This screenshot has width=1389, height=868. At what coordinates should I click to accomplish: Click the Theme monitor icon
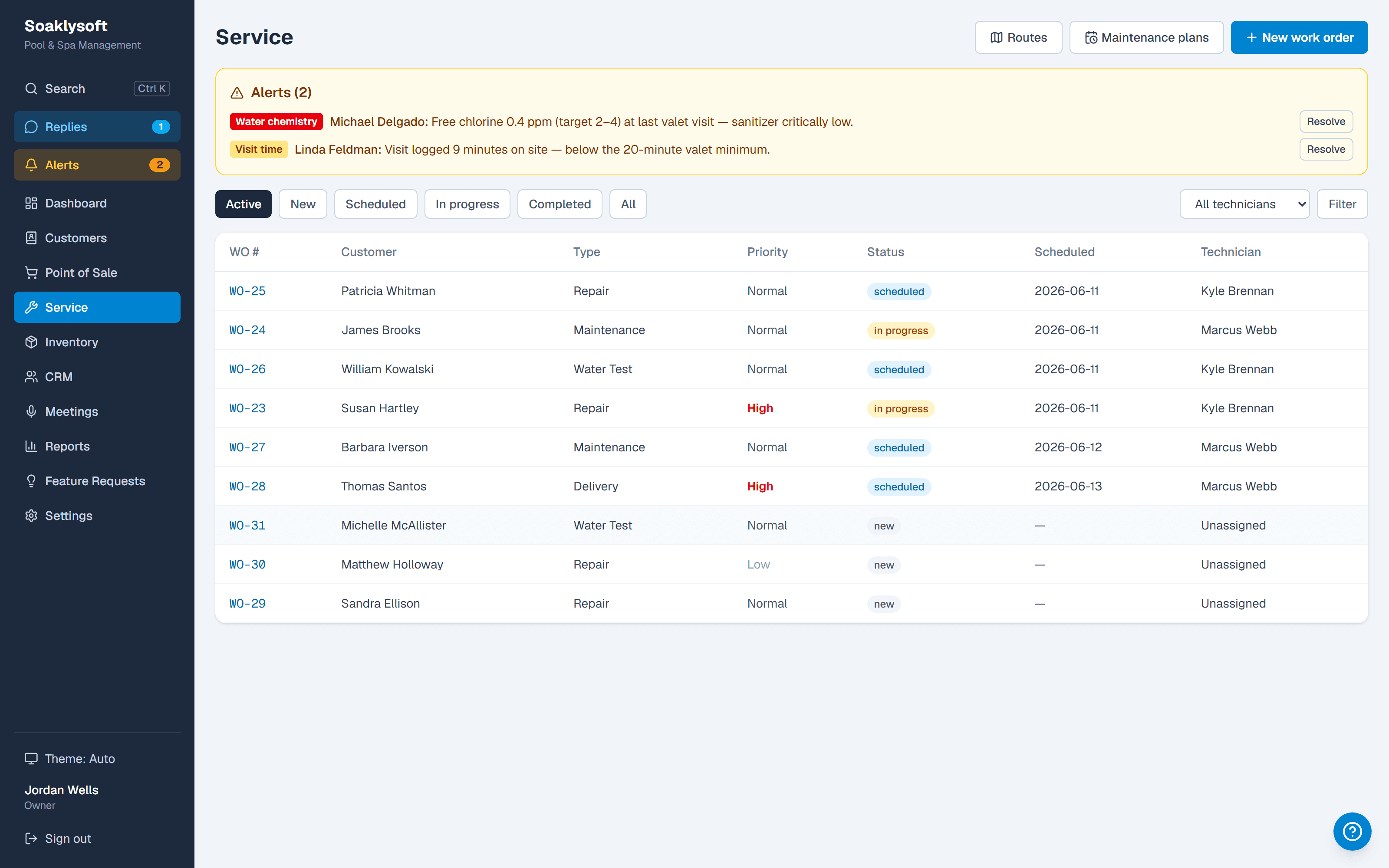point(31,758)
